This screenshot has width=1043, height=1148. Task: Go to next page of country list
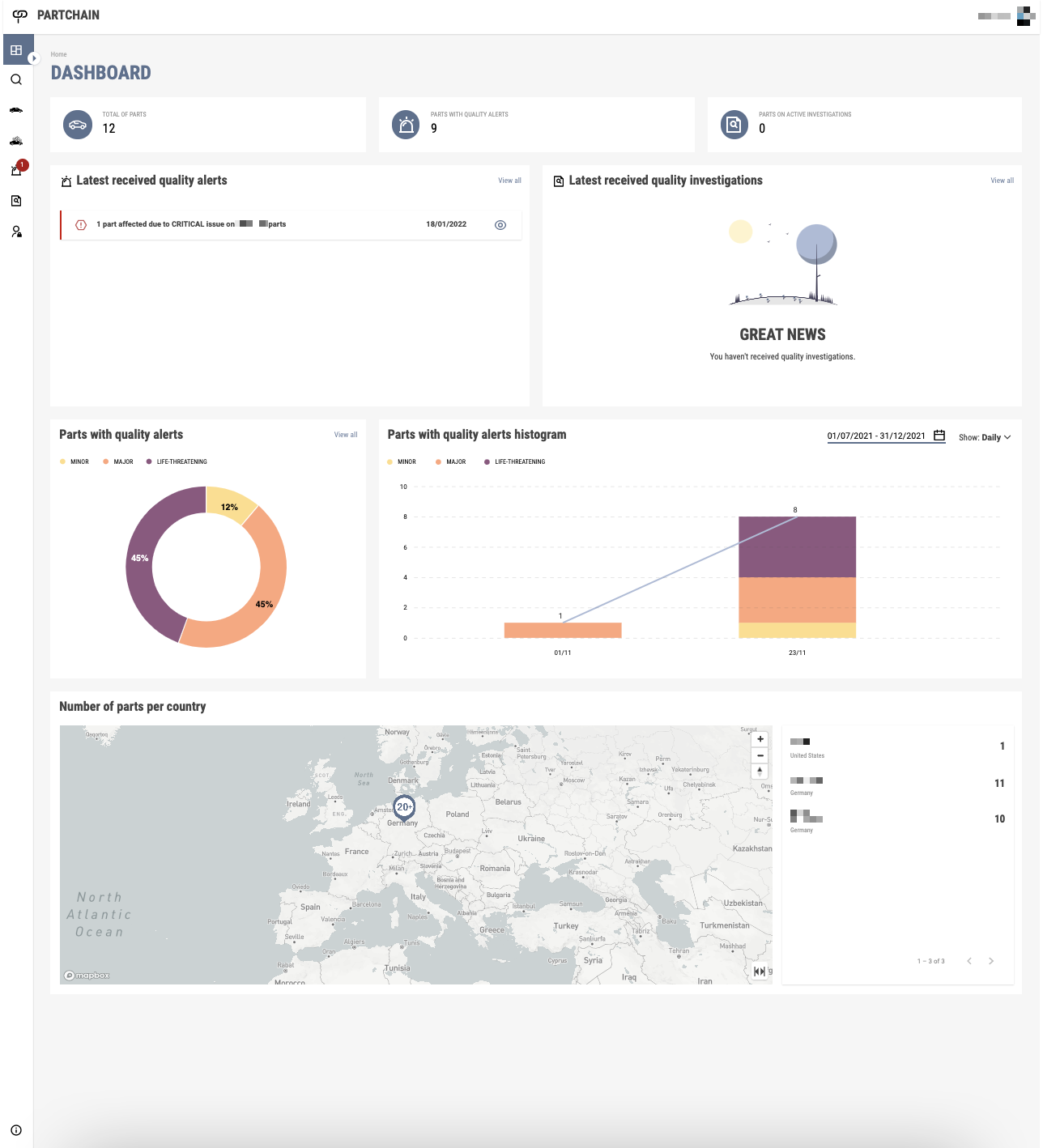coord(991,961)
